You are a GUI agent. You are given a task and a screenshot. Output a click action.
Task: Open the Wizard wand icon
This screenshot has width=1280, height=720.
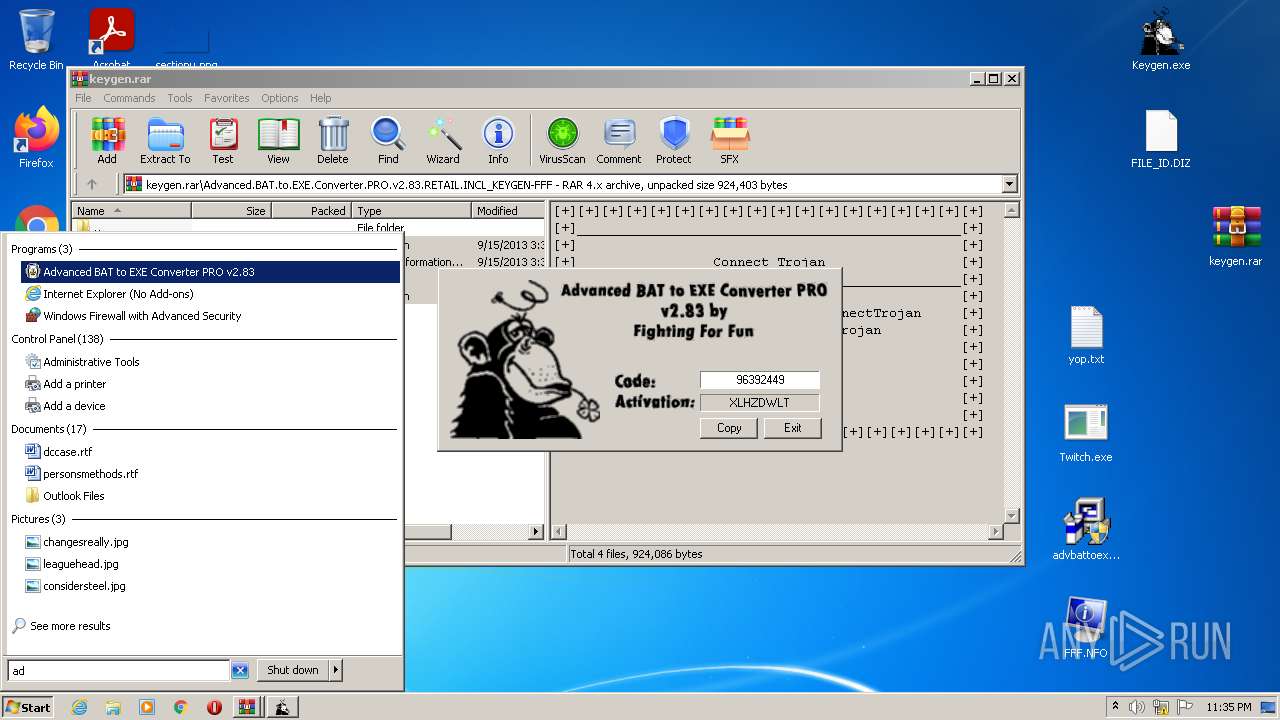coord(443,140)
